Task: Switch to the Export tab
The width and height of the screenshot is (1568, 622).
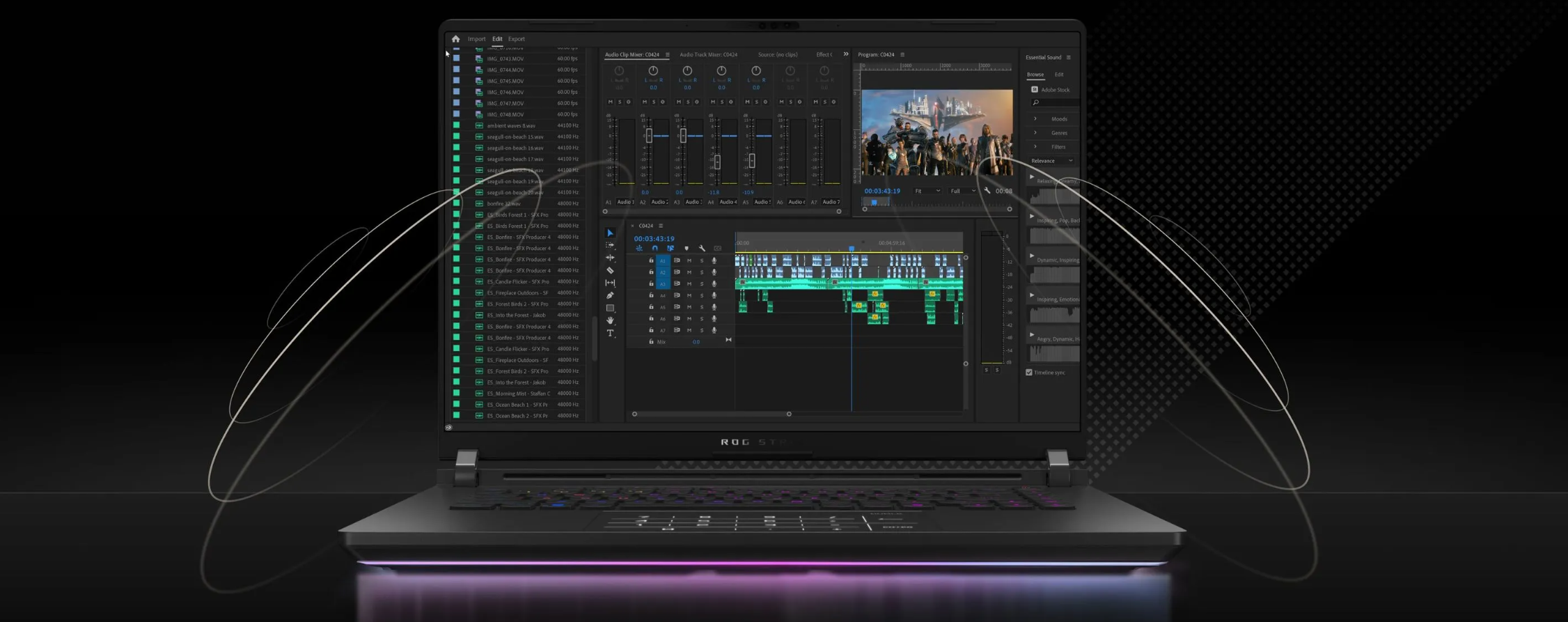Action: click(x=516, y=39)
